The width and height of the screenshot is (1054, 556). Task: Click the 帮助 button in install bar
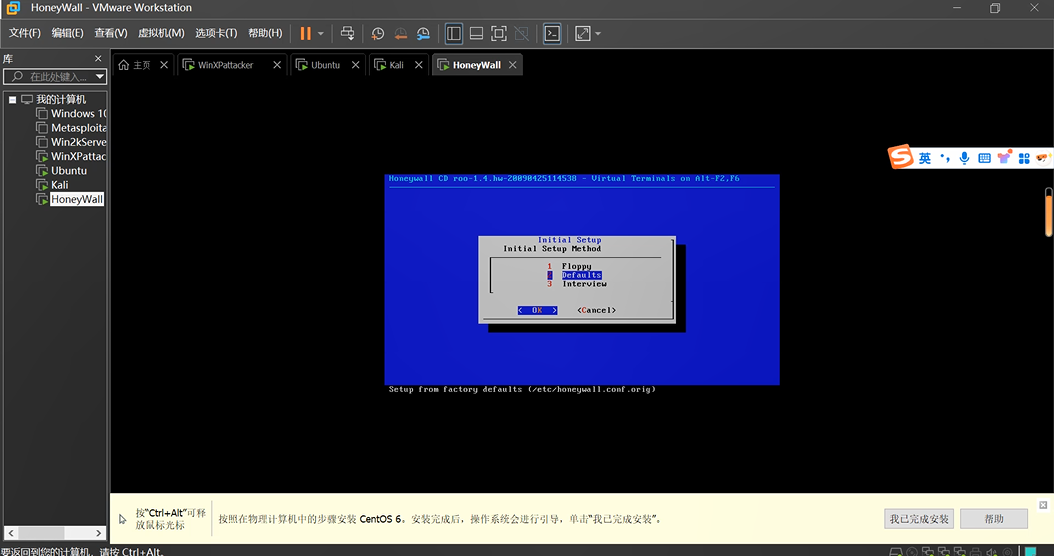tap(994, 519)
